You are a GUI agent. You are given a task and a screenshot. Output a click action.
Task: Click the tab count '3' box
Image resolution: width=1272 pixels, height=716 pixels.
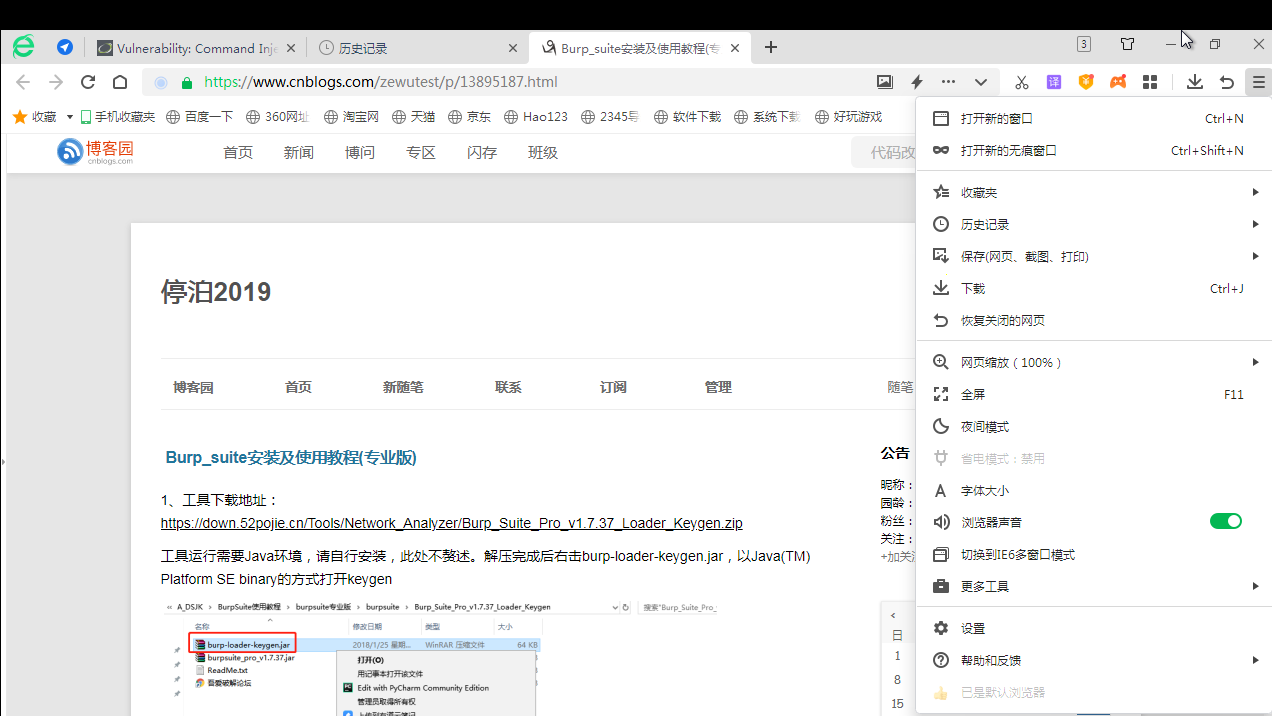coord(1084,44)
